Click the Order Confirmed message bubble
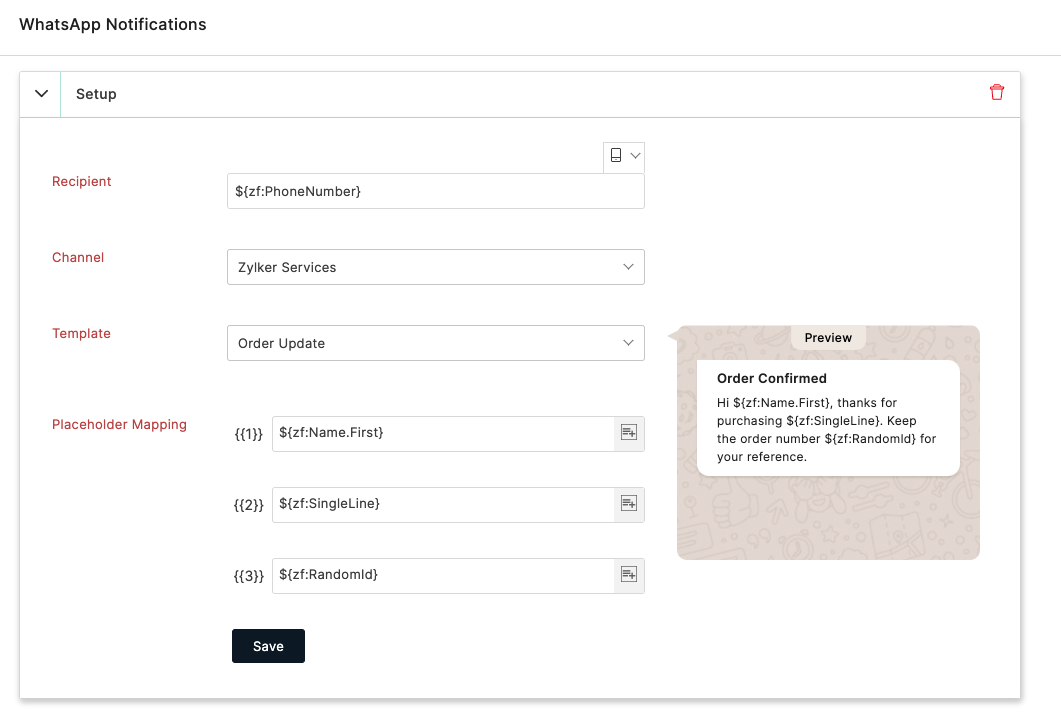This screenshot has height=725, width=1061. 828,417
